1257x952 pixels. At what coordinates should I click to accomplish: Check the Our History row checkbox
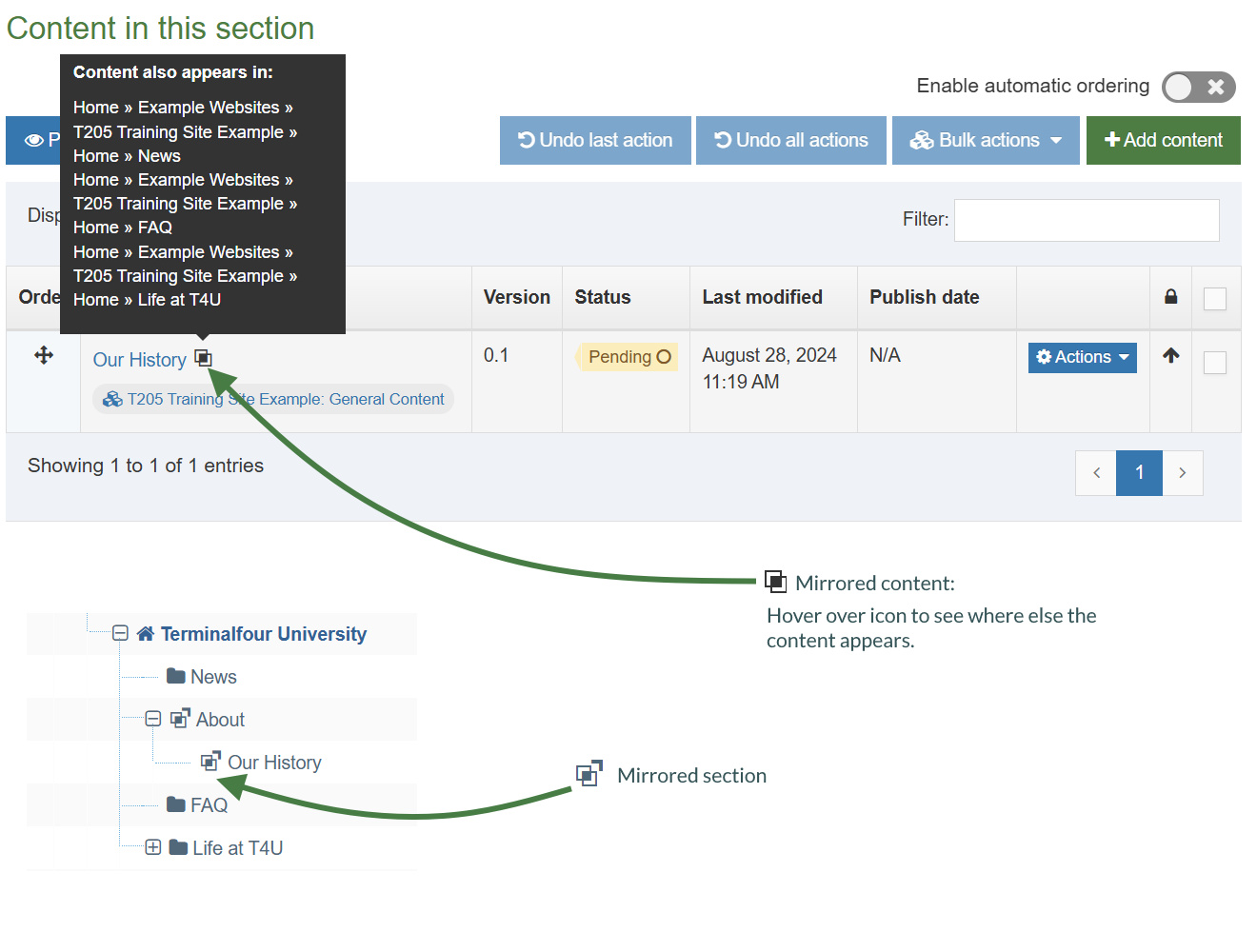tap(1215, 363)
